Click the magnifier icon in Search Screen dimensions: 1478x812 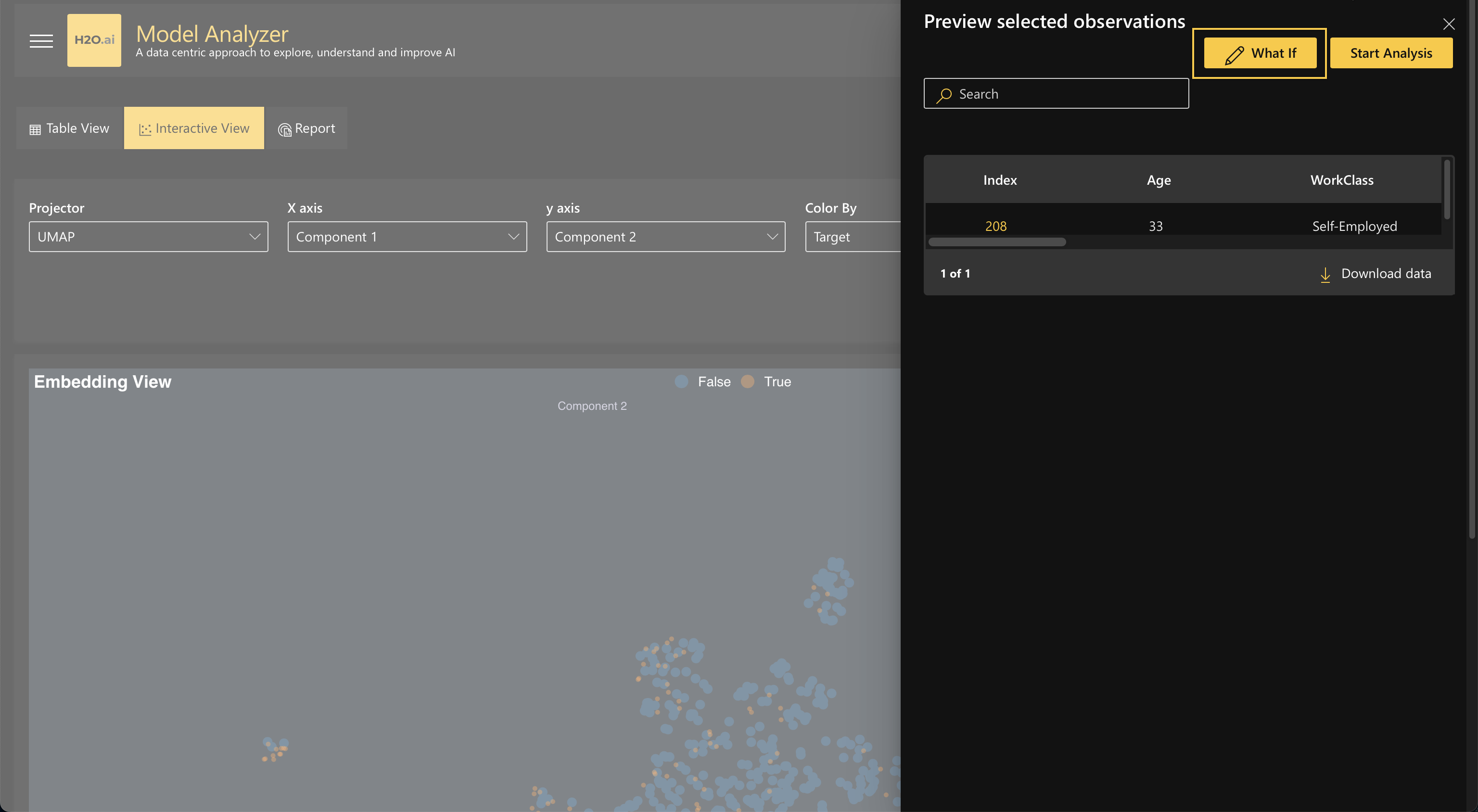click(944, 95)
